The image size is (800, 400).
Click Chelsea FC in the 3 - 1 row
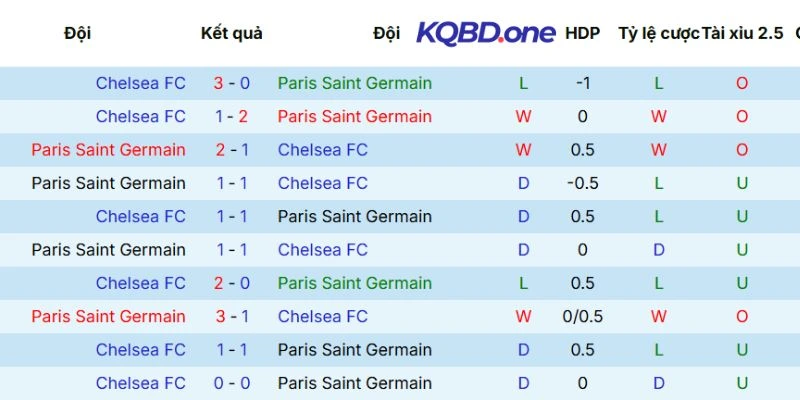pos(323,316)
